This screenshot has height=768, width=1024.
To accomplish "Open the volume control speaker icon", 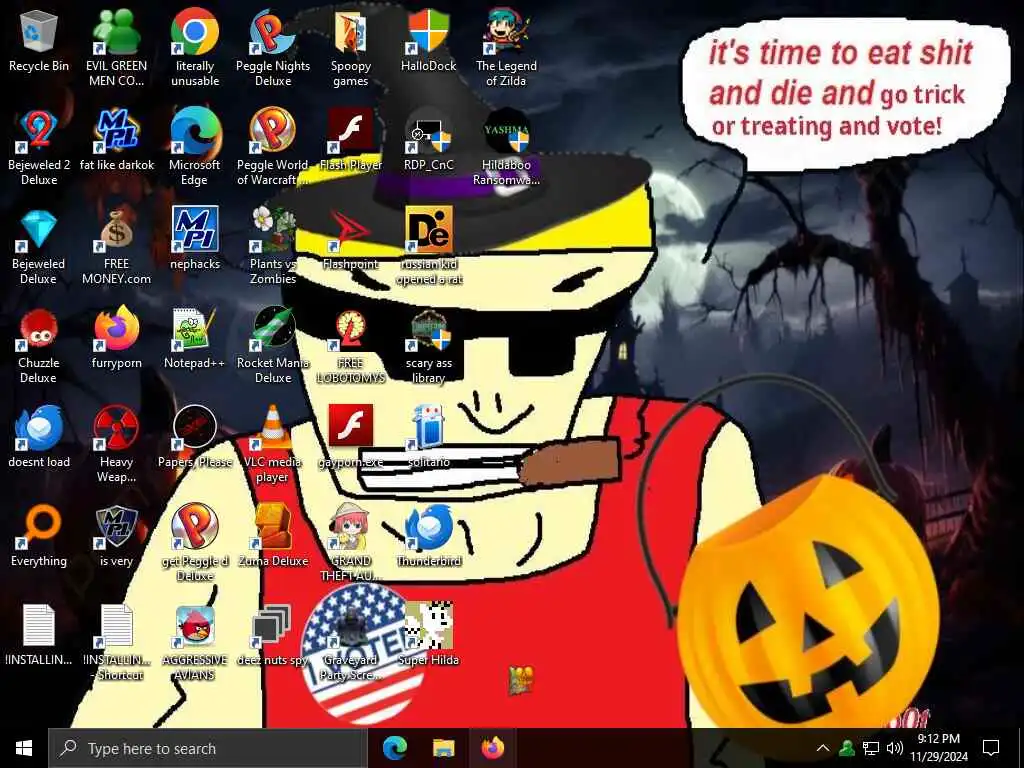I will tap(895, 748).
